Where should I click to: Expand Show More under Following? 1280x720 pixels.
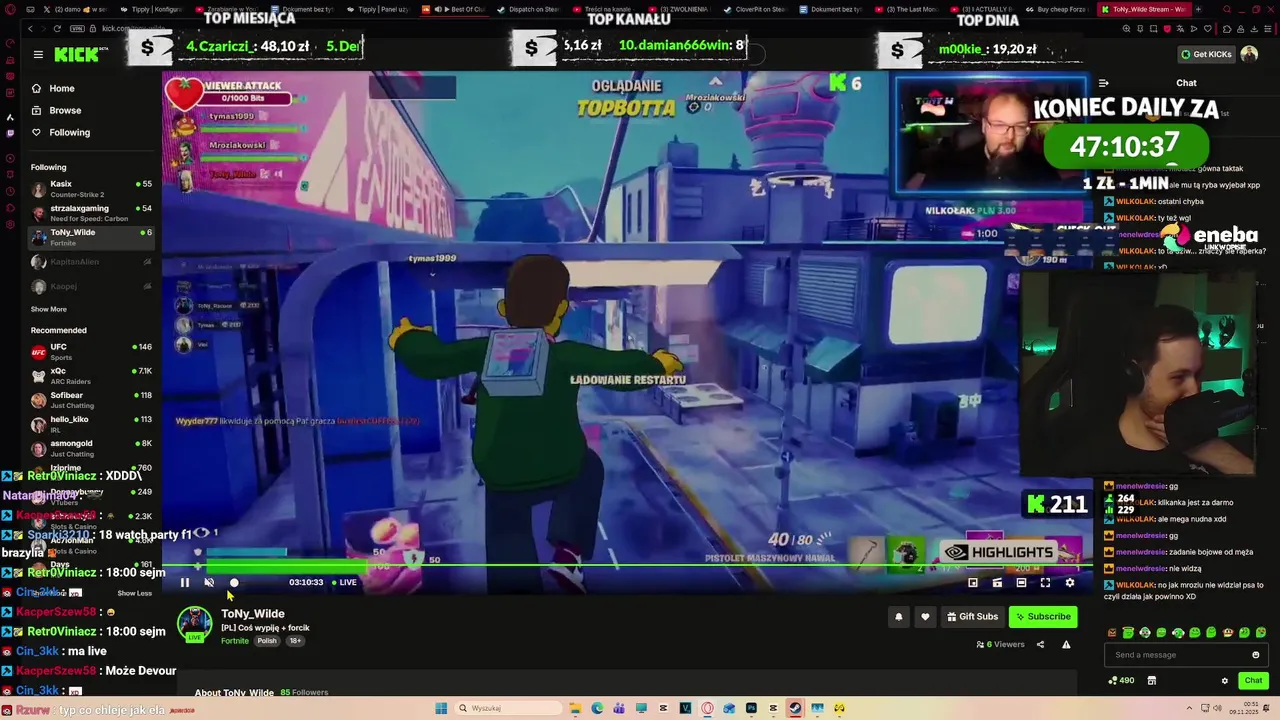[48, 309]
